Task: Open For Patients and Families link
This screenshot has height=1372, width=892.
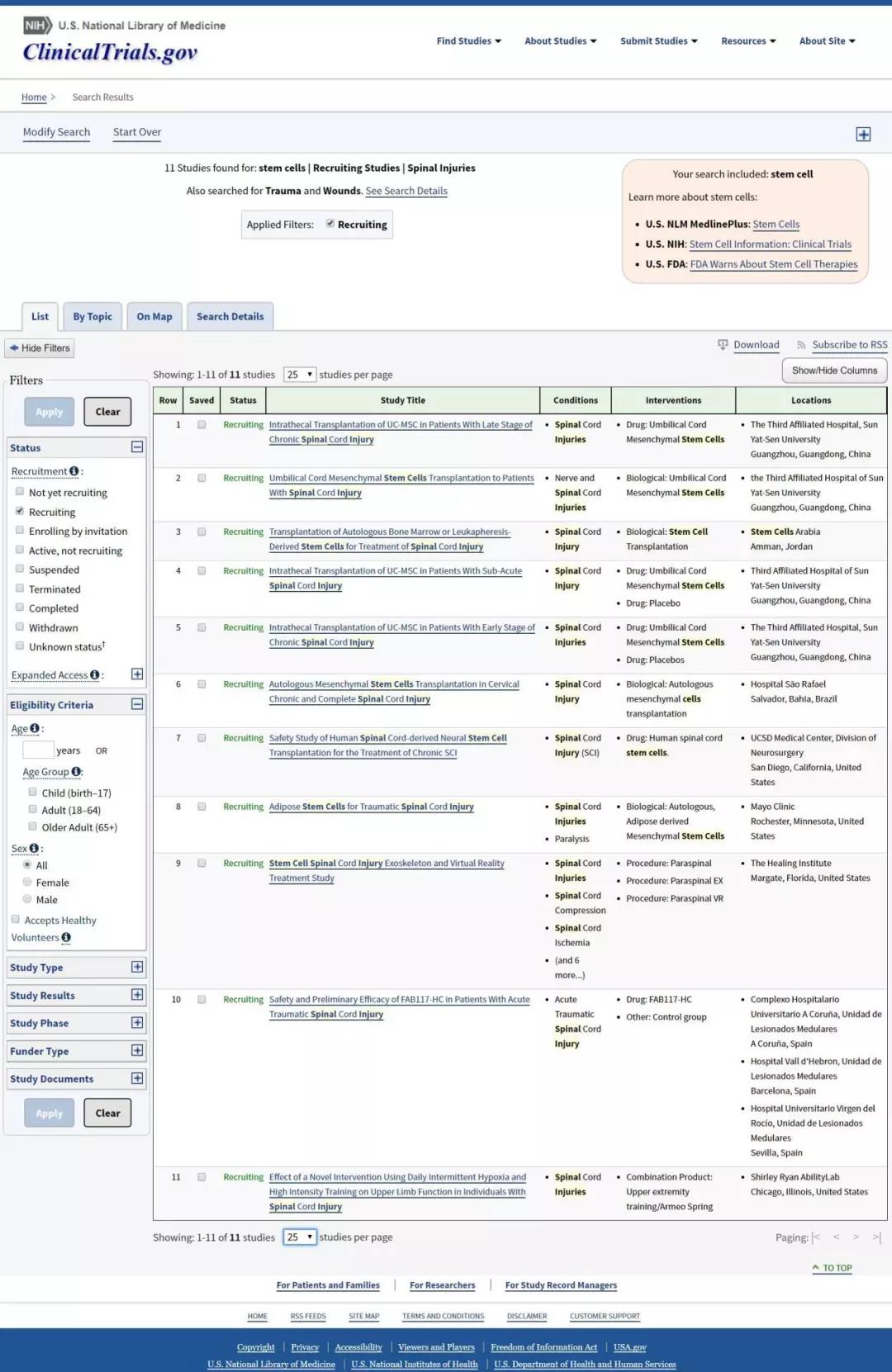Action: pyautogui.click(x=328, y=1285)
